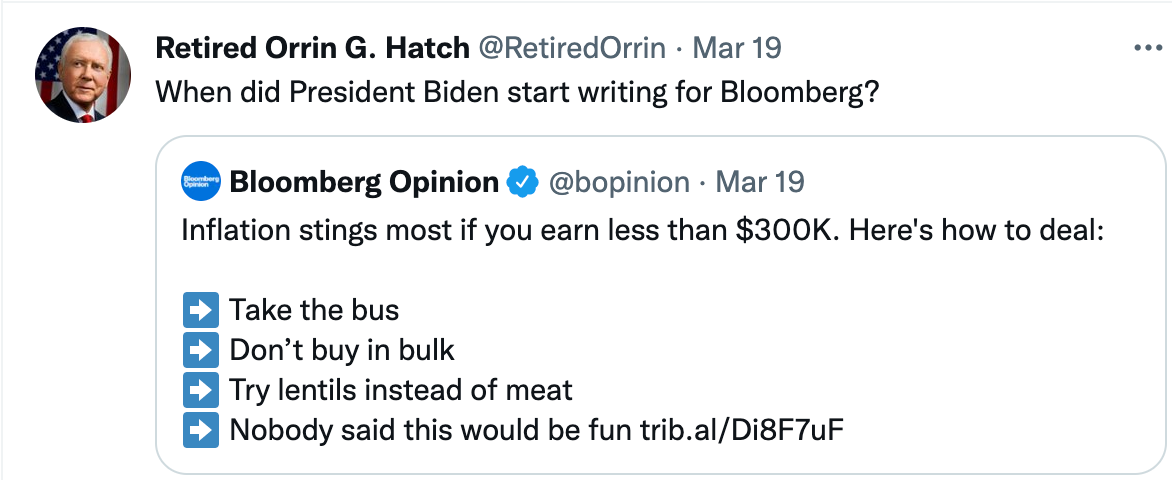
Task: Click the Bloomberg Opinion logo avatar
Action: pos(200,182)
